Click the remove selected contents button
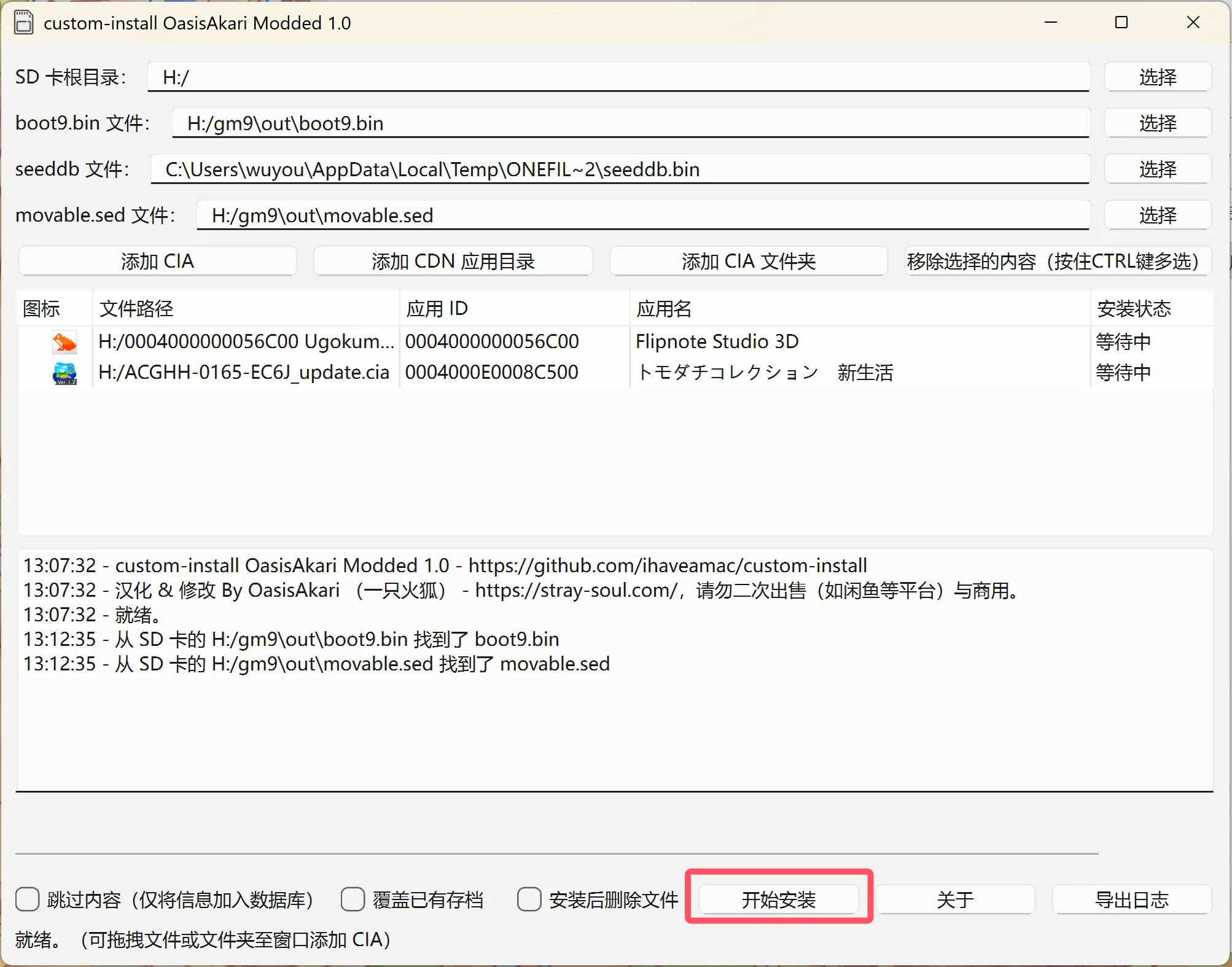The width and height of the screenshot is (1232, 967). [x=1057, y=262]
